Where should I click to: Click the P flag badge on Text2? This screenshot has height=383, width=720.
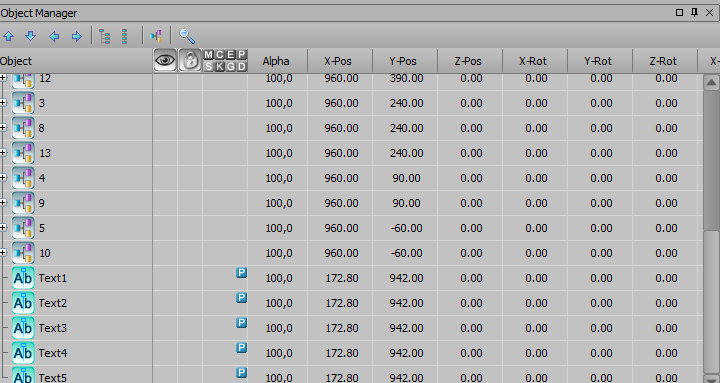click(242, 298)
